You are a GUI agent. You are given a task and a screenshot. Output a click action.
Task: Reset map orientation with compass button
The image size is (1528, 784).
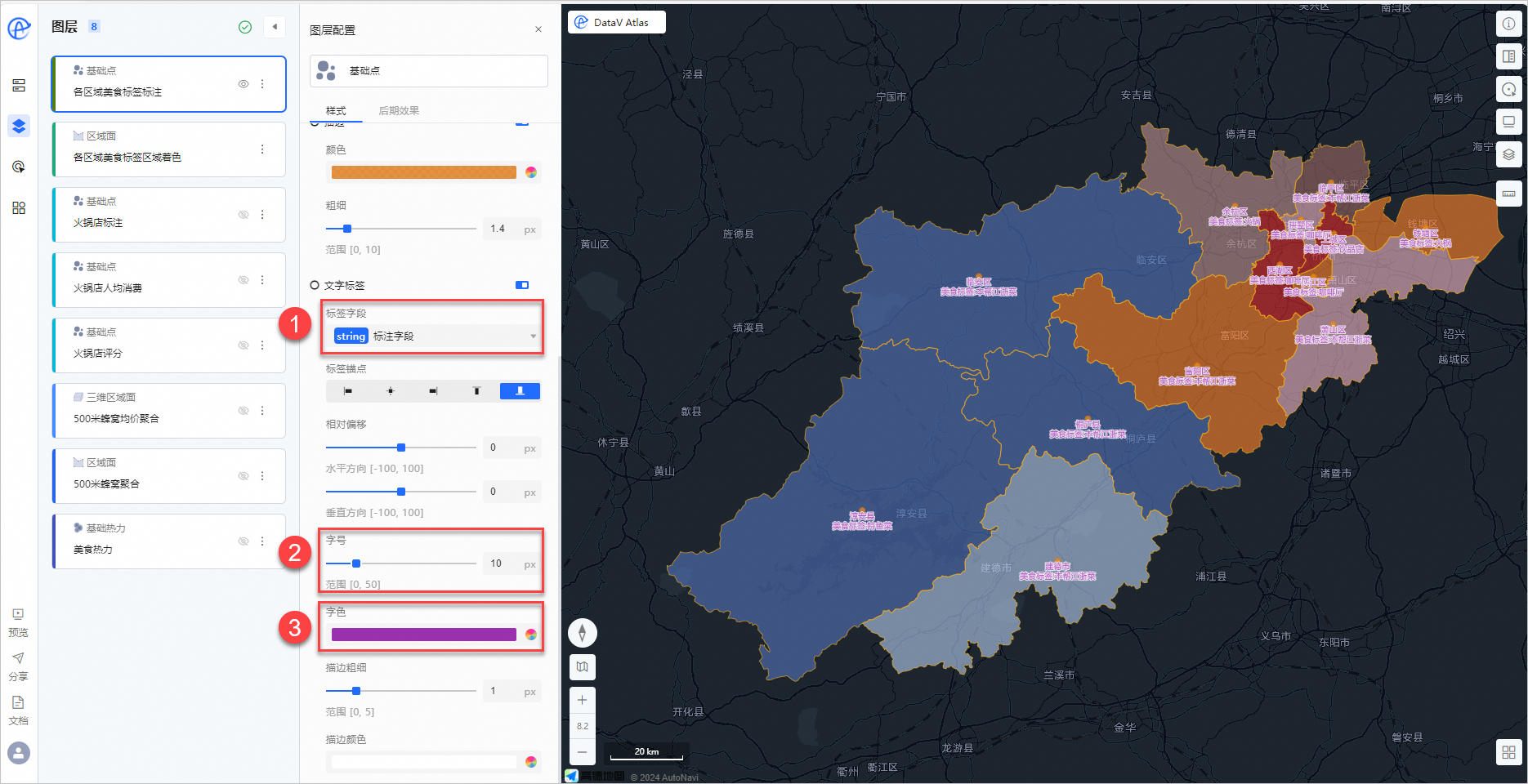[582, 633]
